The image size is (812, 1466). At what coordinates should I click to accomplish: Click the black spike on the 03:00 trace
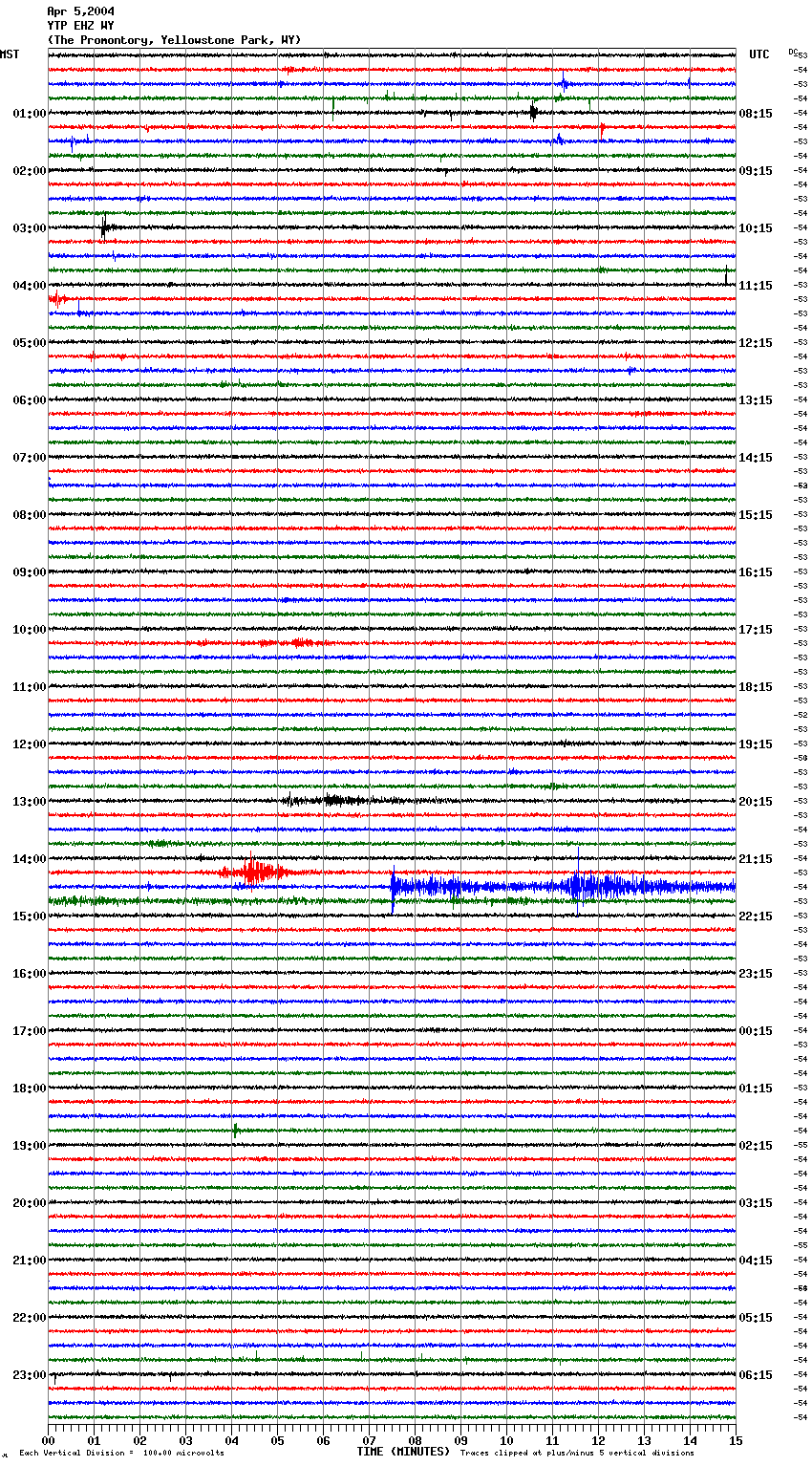pos(104,227)
